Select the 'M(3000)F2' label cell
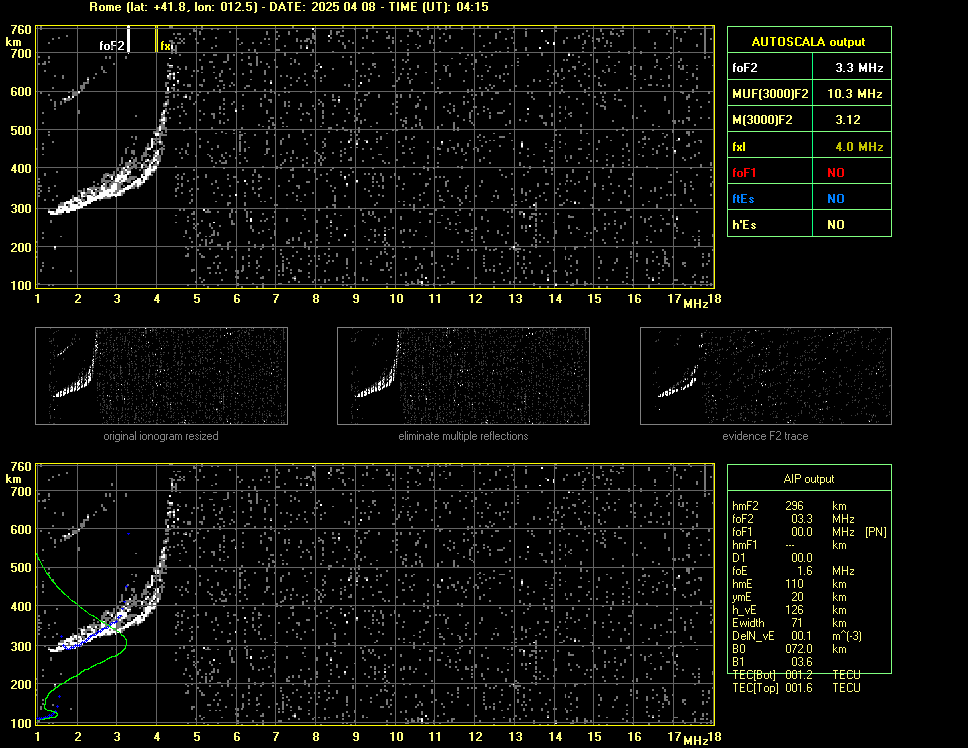Screen dimensions: 968x748 (x=770, y=120)
